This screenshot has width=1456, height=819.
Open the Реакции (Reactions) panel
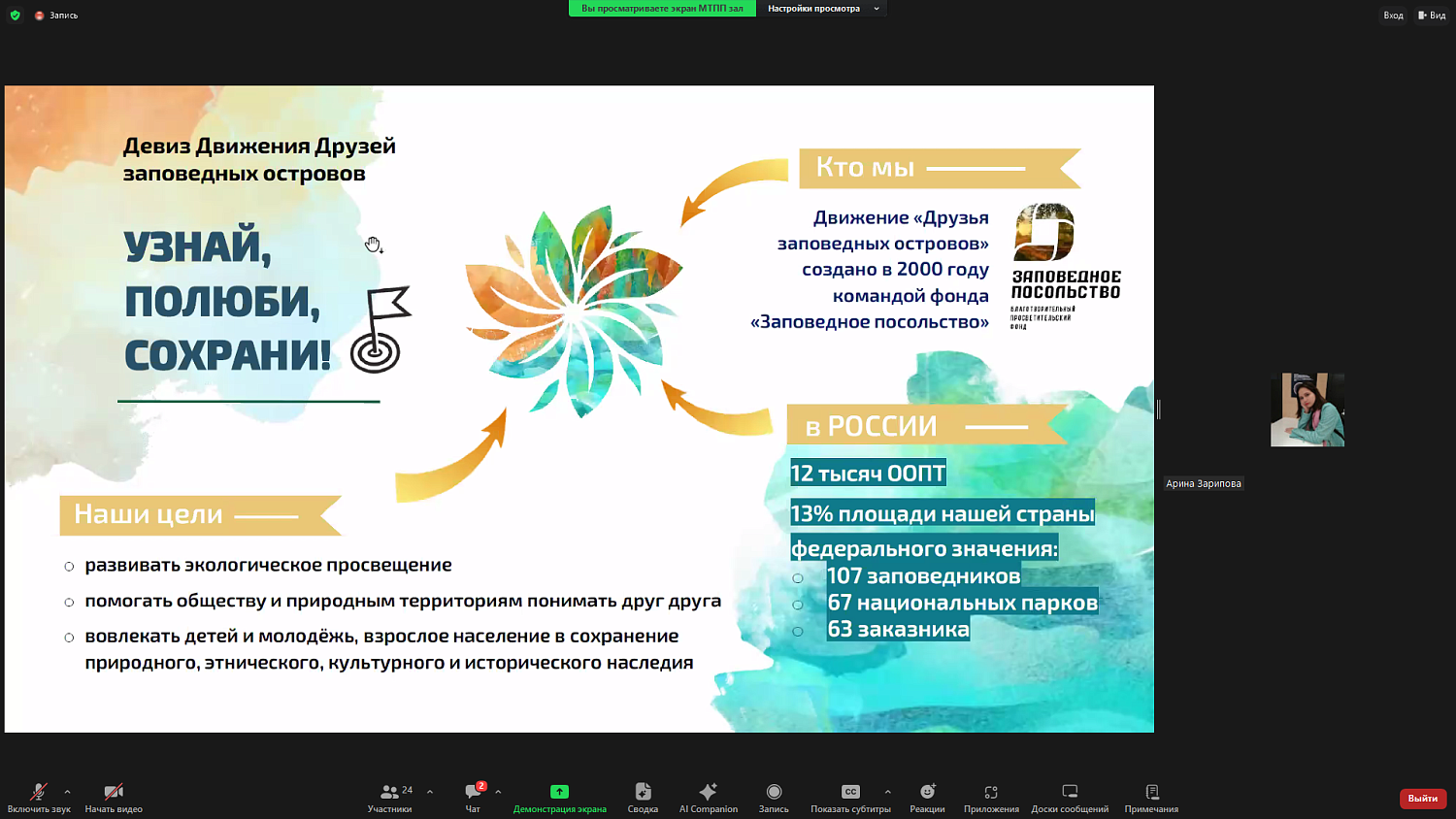927,797
